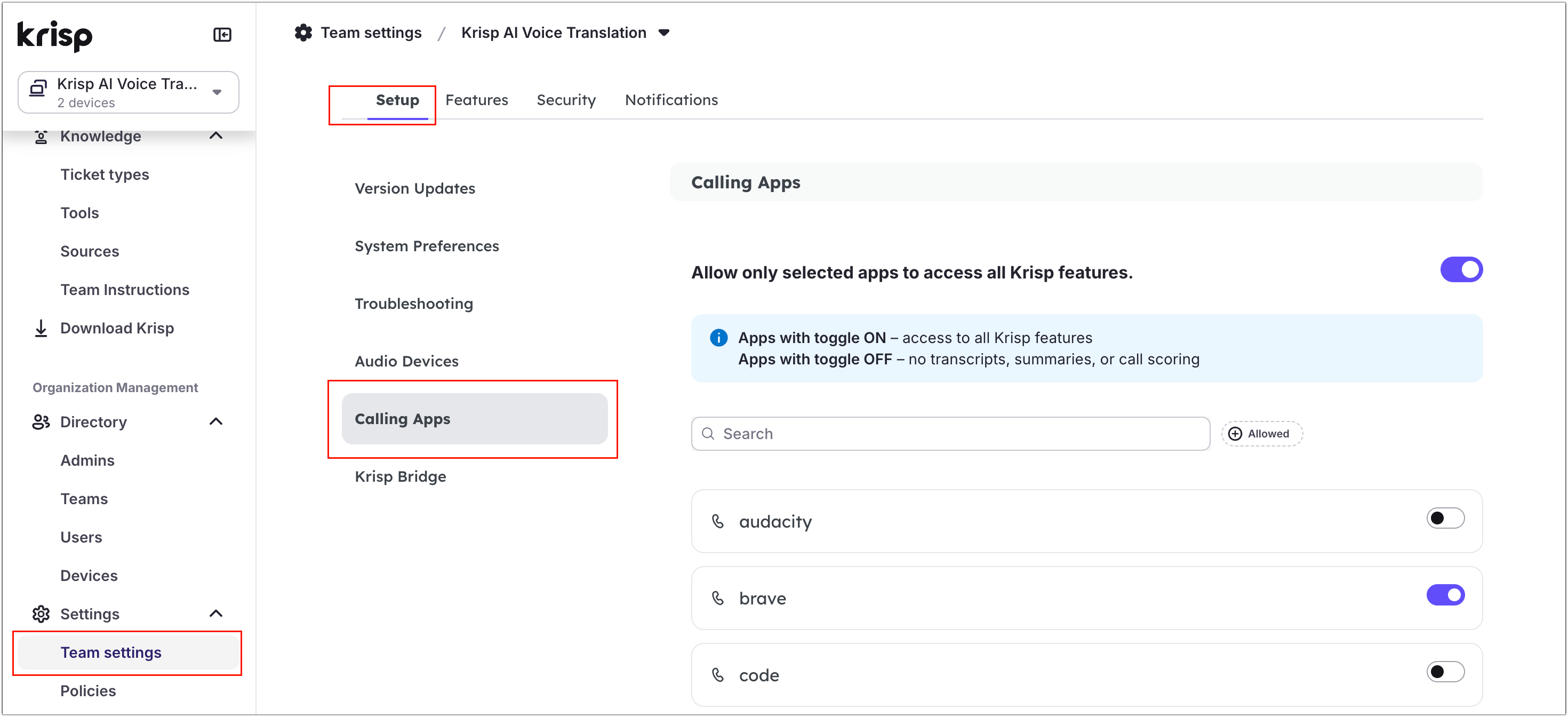Open the Security tab
Image resolution: width=1568 pixels, height=717 pixels.
click(566, 100)
